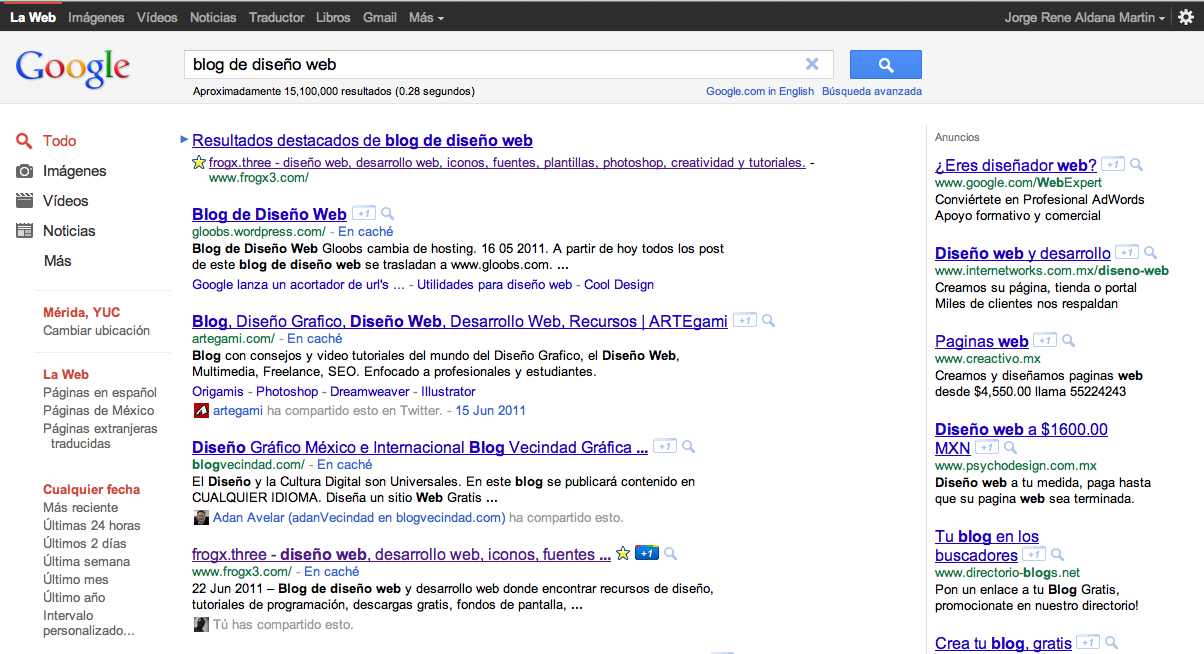Image resolution: width=1204 pixels, height=654 pixels.
Task: Click the Google logo
Action: coord(73,67)
